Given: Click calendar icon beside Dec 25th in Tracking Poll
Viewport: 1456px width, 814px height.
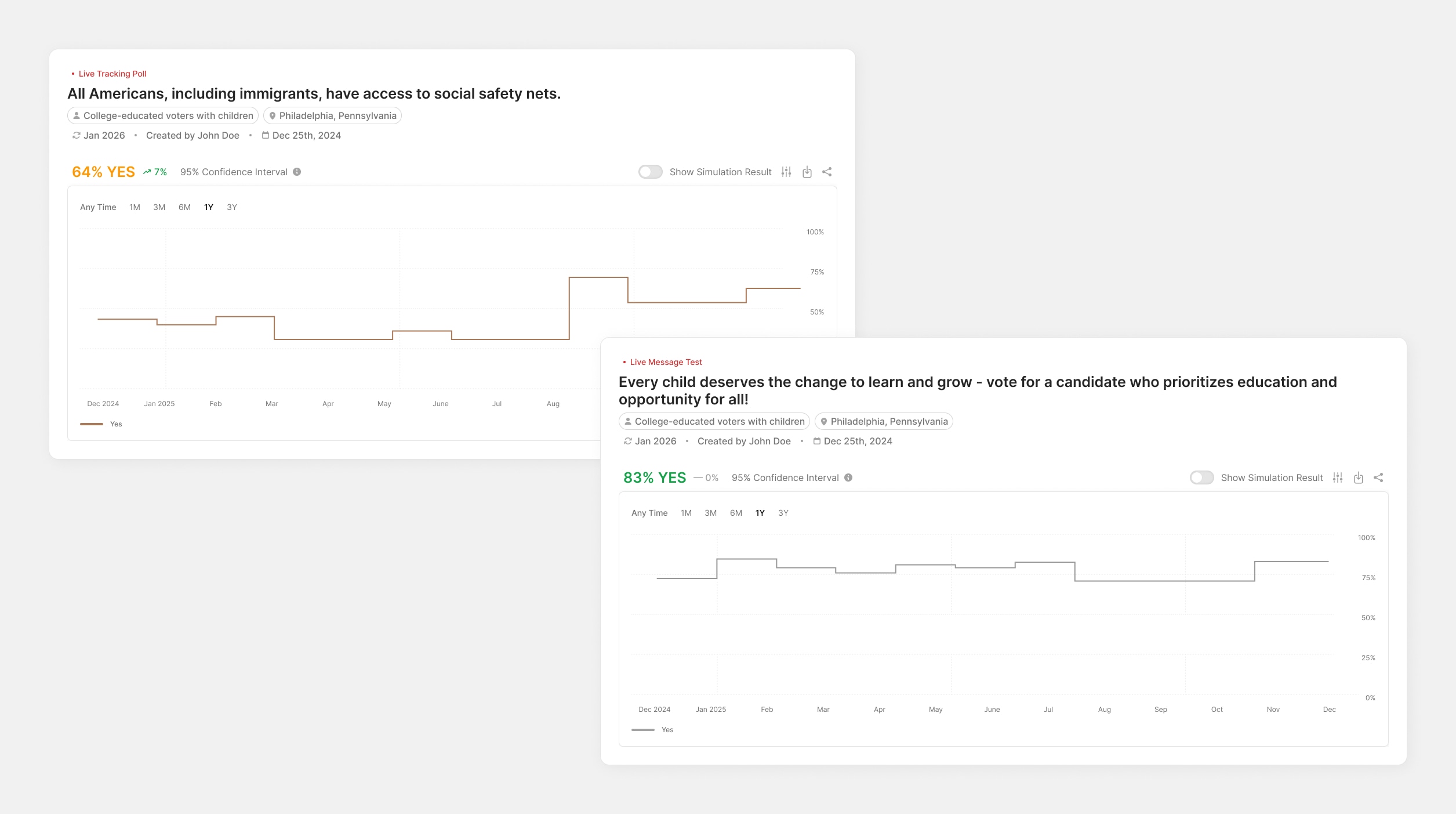Looking at the screenshot, I should pos(266,135).
